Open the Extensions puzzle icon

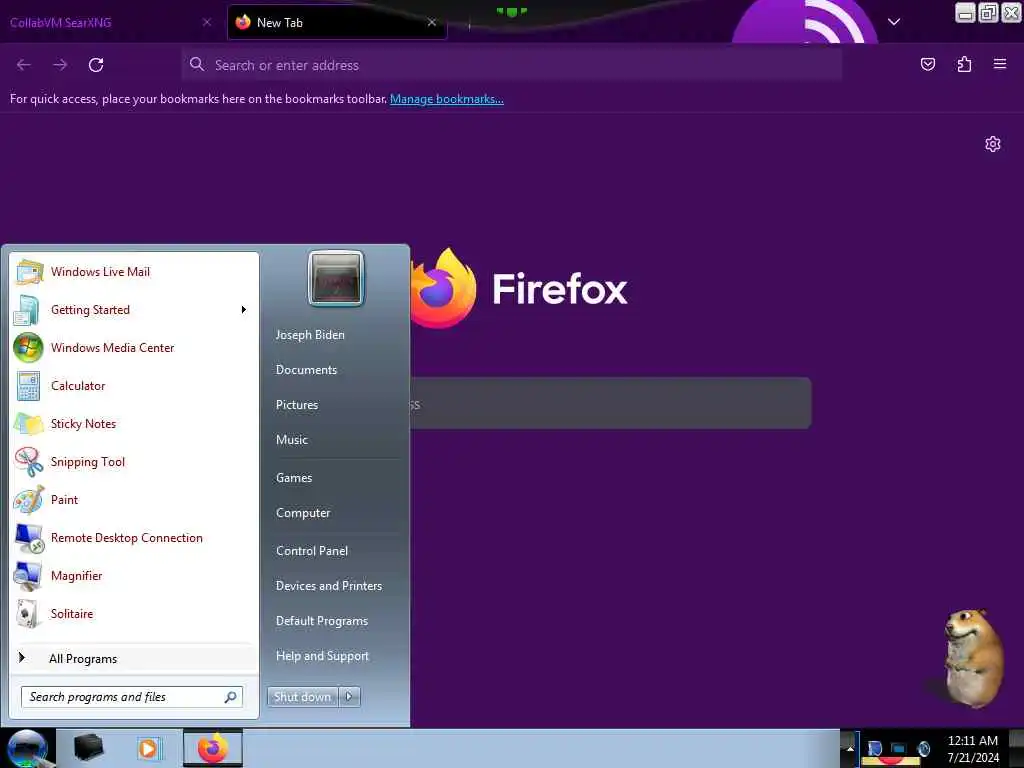pyautogui.click(x=964, y=64)
